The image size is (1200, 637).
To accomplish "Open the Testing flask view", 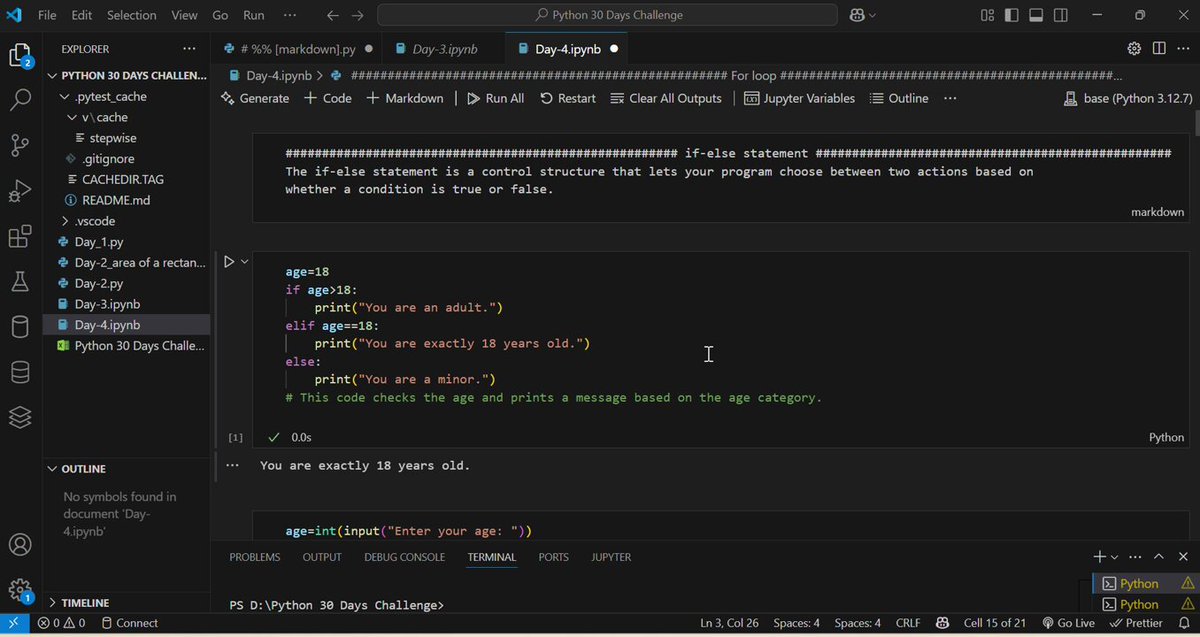I will (21, 282).
